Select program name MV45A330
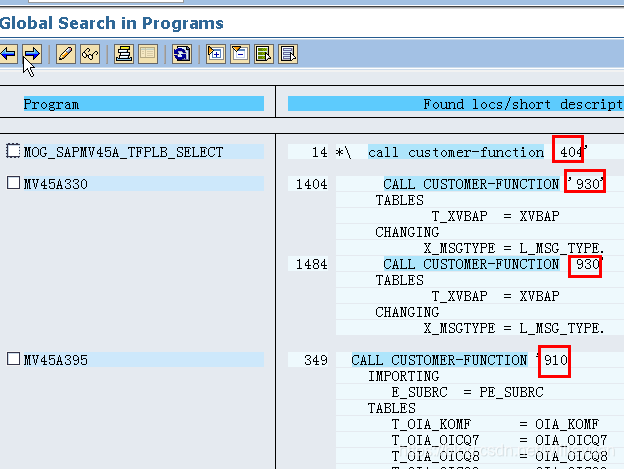 [56, 184]
